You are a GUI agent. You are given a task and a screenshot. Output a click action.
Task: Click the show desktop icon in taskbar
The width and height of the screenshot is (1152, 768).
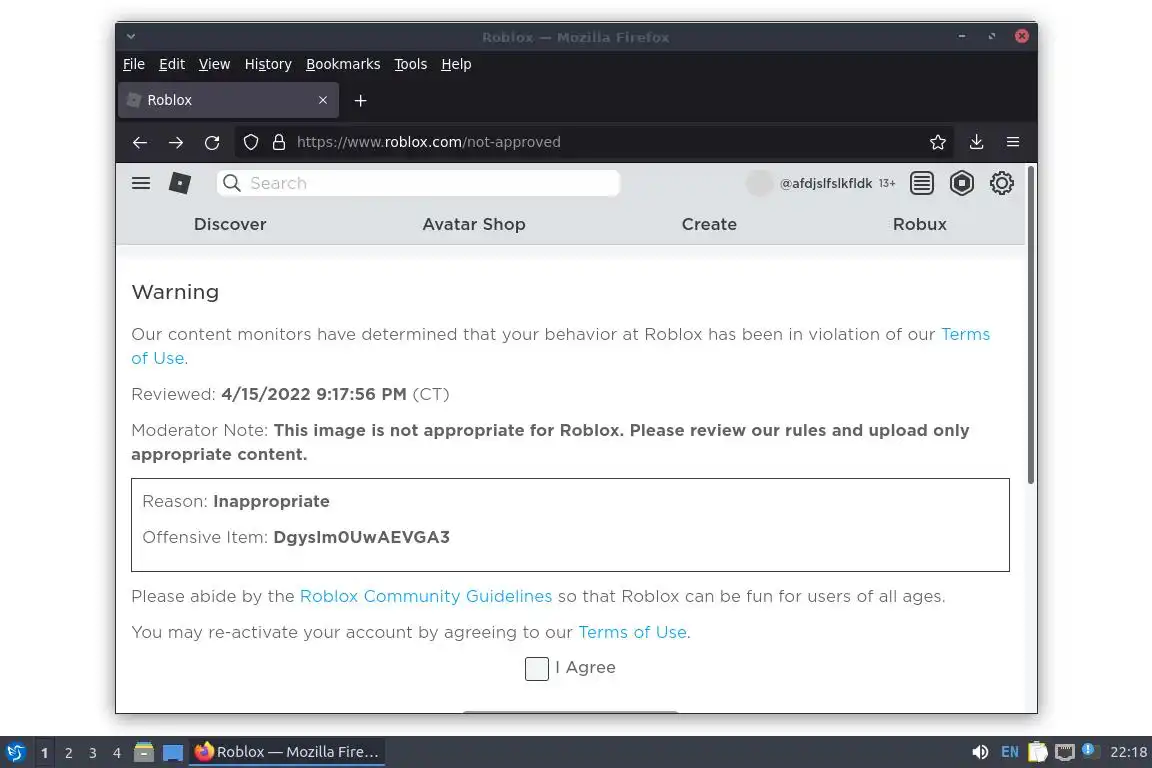pos(173,753)
